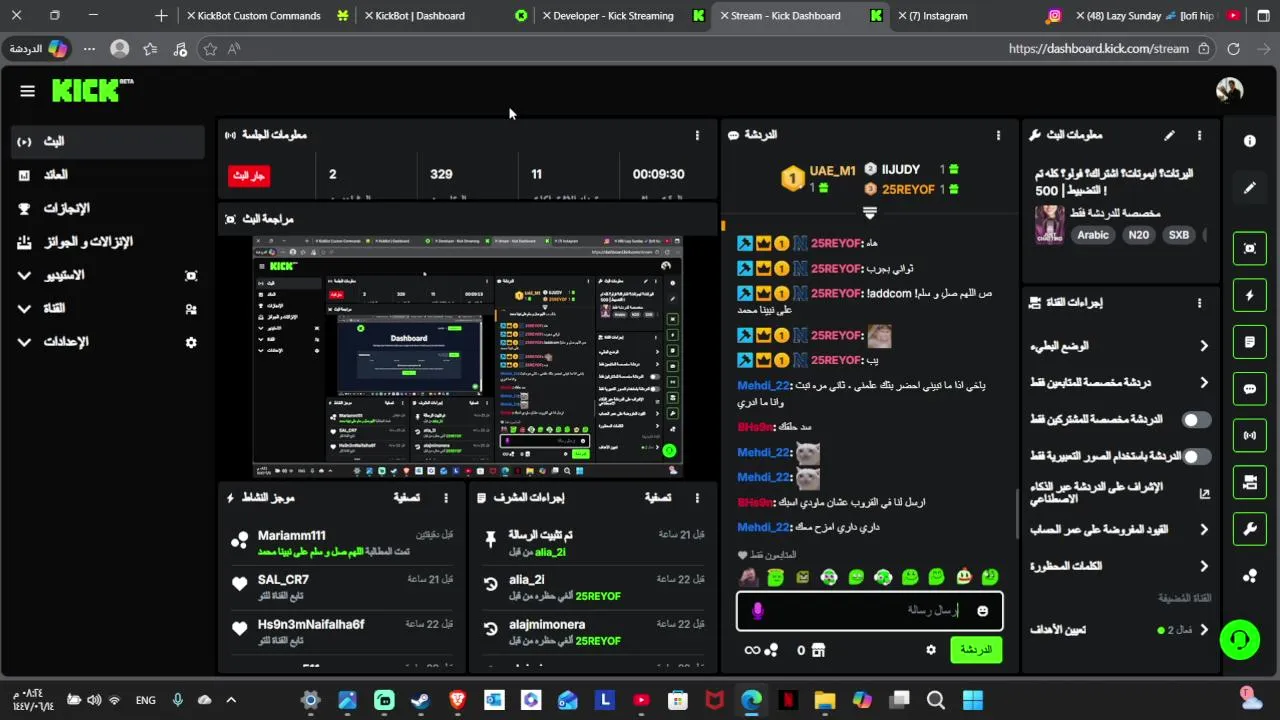The image size is (1280, 720).
Task: Open the shop icon below chat
Action: click(818, 650)
